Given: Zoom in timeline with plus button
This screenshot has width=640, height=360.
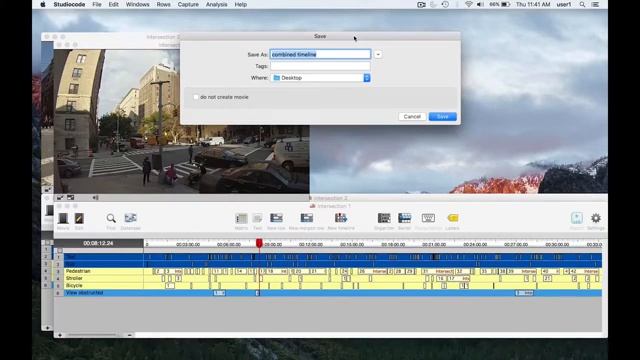Looking at the screenshot, I should [60, 335].
